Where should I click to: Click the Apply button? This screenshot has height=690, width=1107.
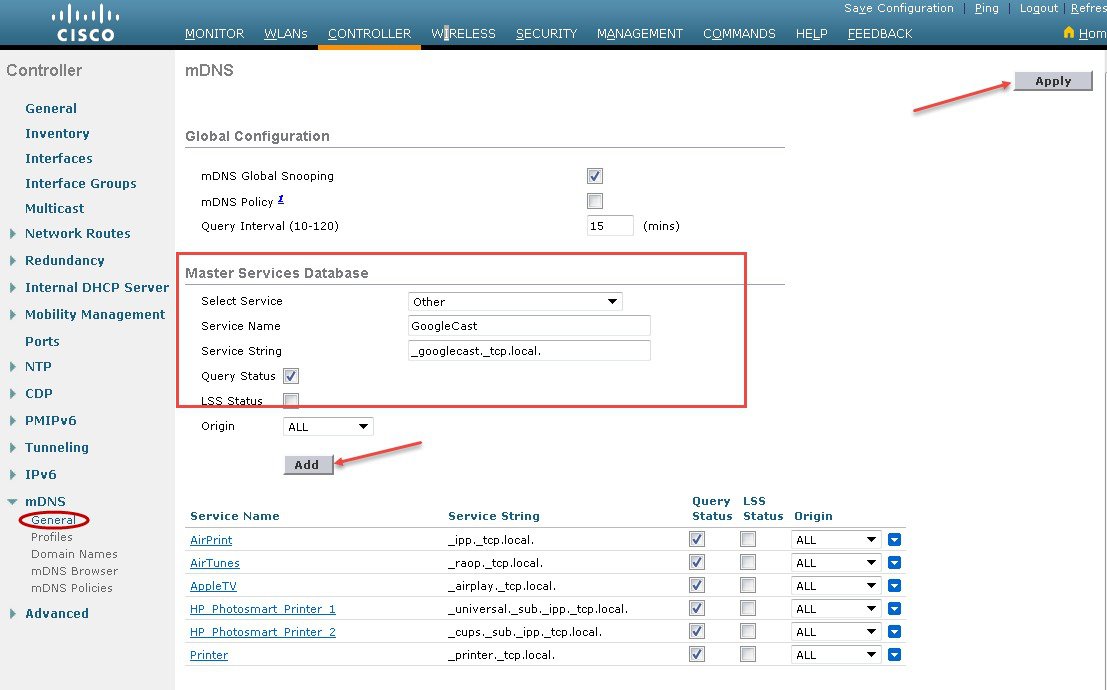click(1053, 81)
